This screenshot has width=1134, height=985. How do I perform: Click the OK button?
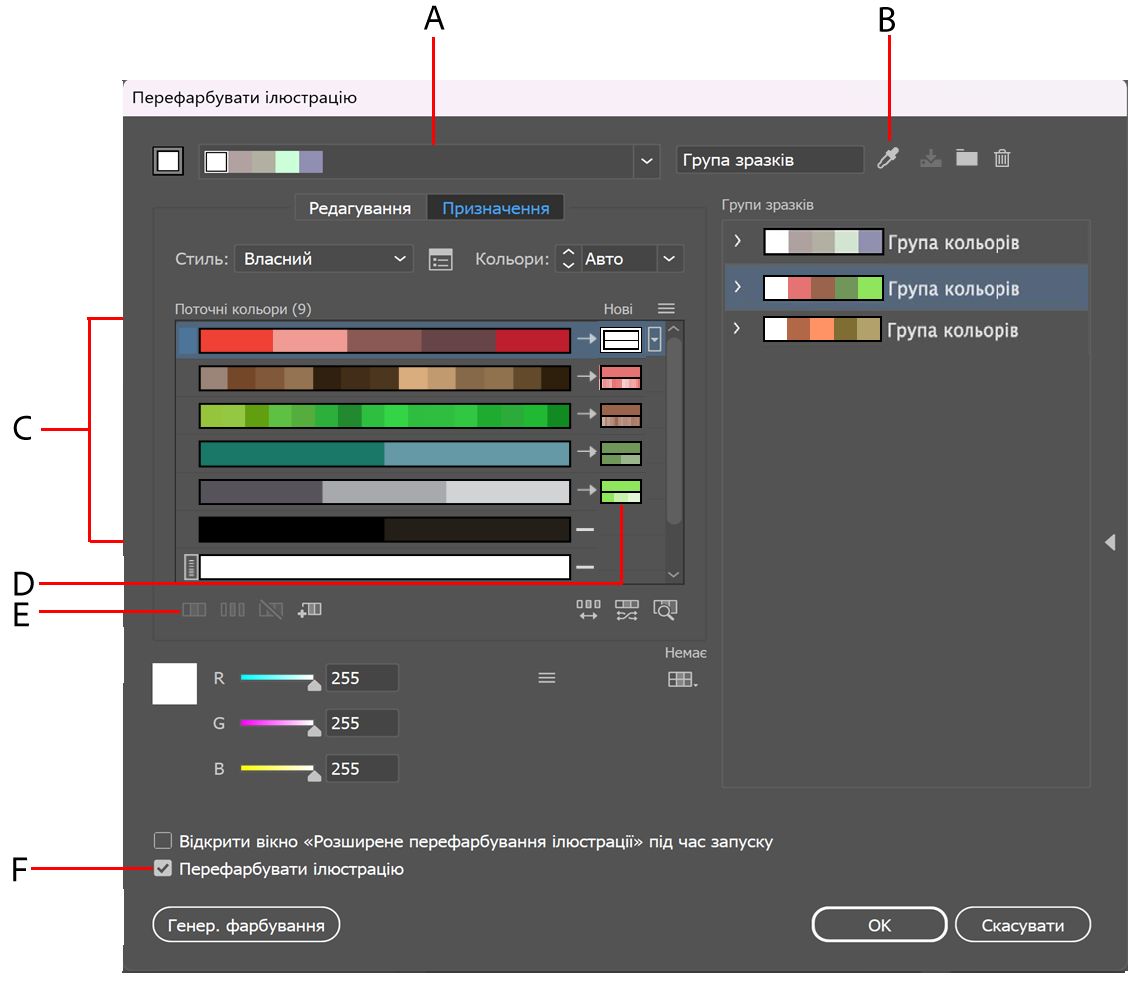pyautogui.click(x=879, y=924)
